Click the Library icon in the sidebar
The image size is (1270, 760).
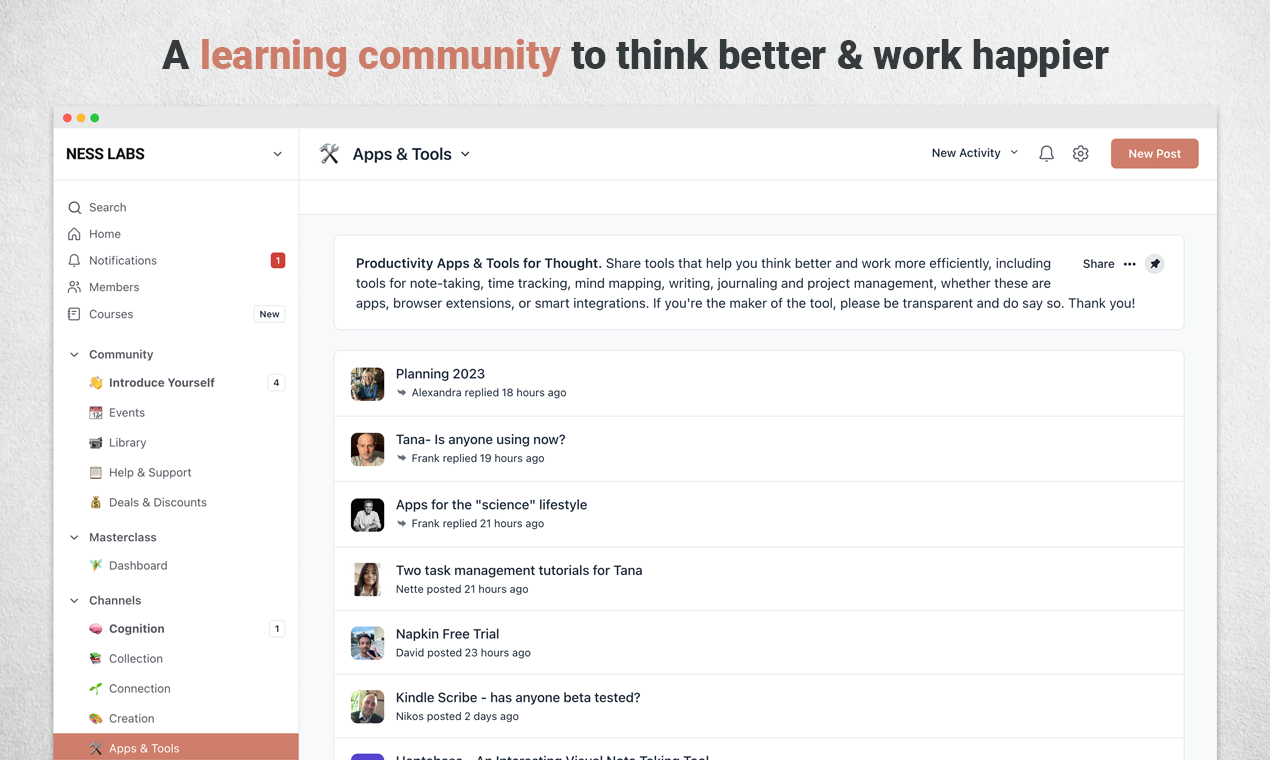point(96,443)
